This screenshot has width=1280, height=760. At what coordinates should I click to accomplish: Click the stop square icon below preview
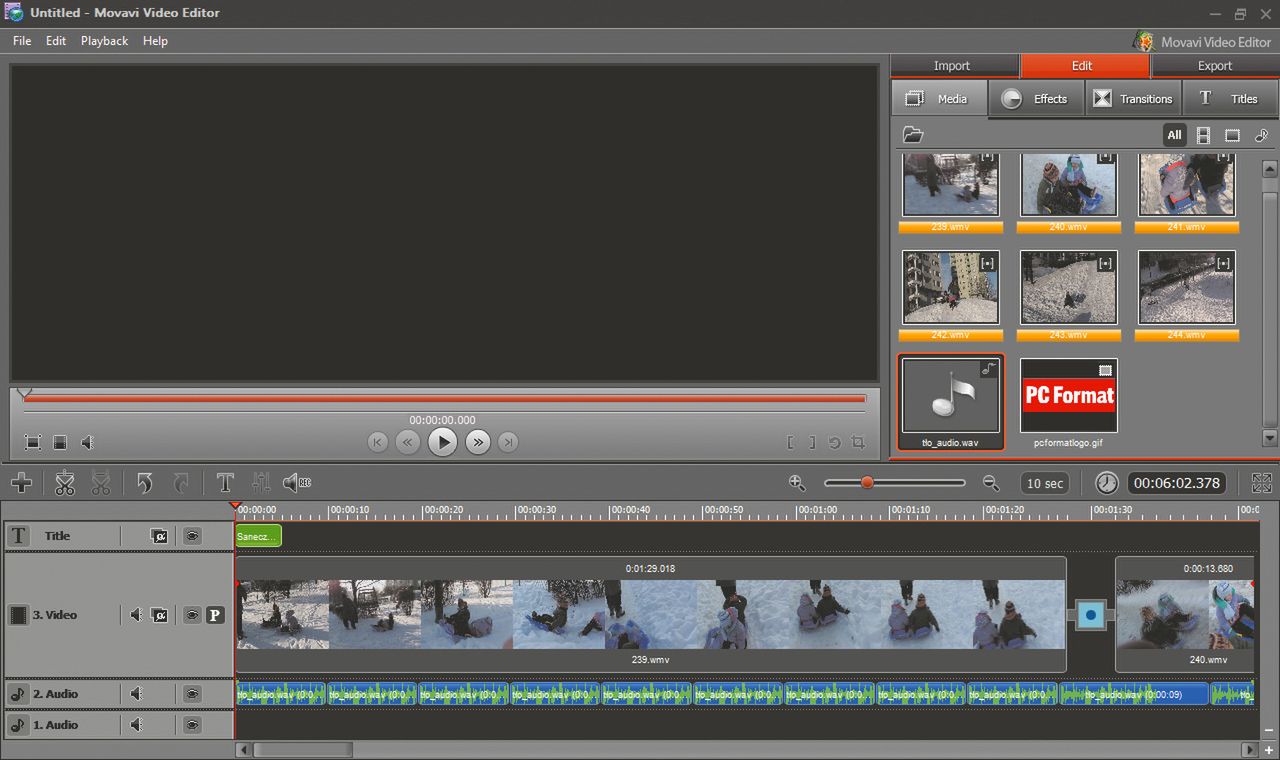point(60,442)
